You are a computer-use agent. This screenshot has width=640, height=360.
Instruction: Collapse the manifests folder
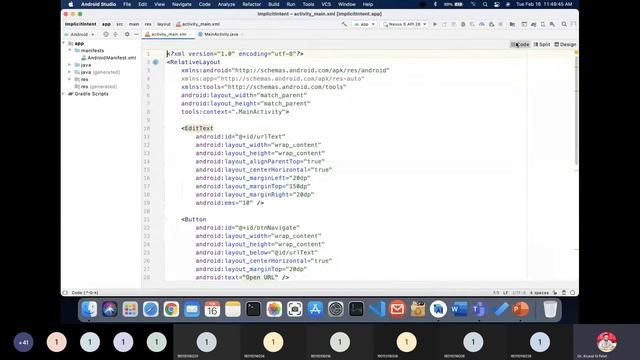[70, 50]
